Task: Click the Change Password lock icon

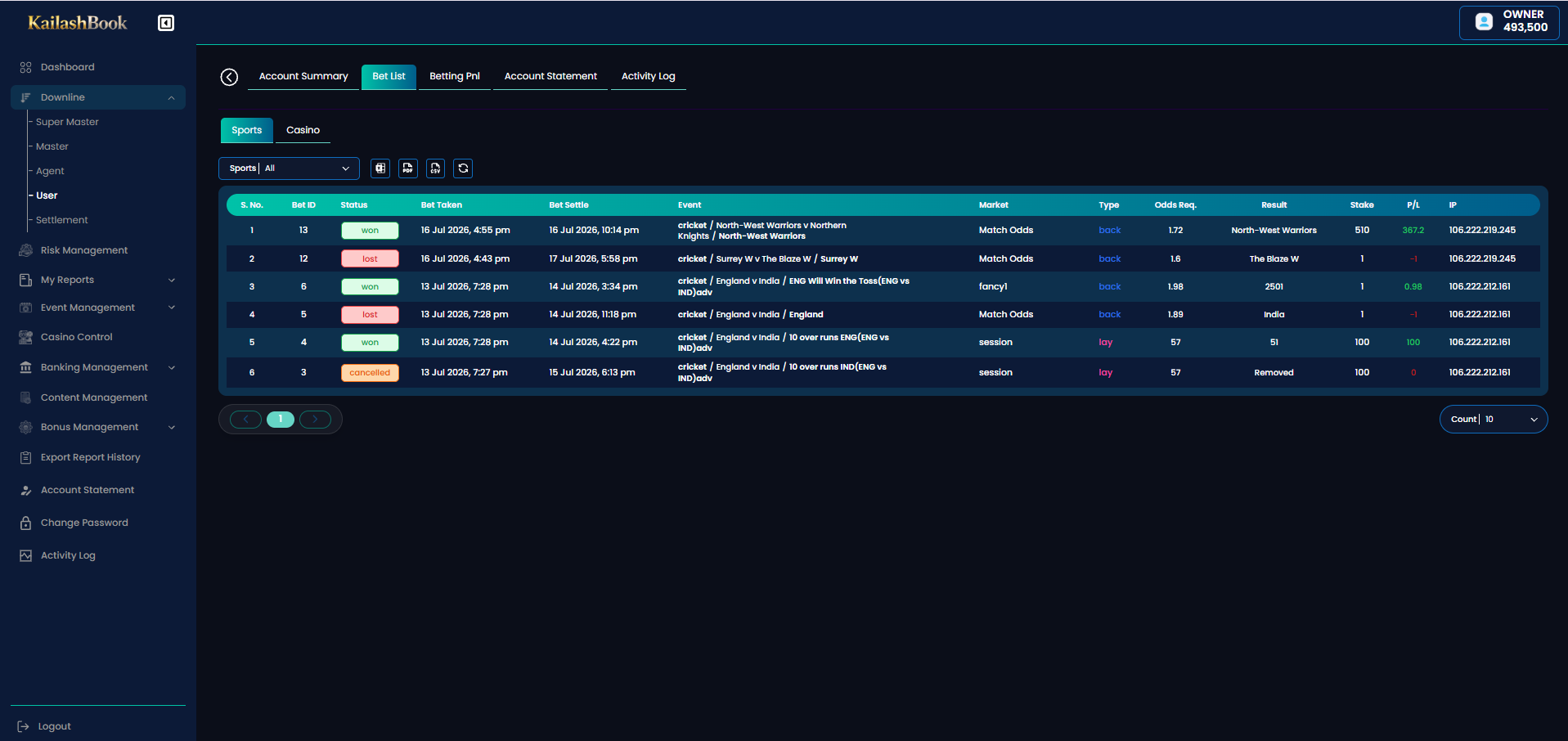Action: [26, 523]
